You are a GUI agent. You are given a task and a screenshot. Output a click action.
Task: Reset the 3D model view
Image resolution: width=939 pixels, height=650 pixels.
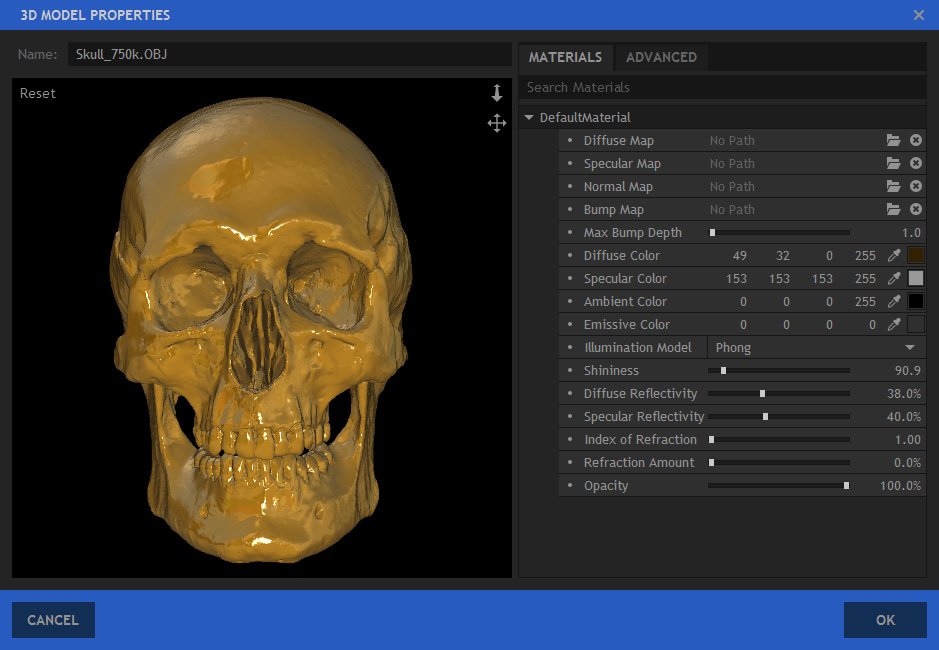point(38,94)
